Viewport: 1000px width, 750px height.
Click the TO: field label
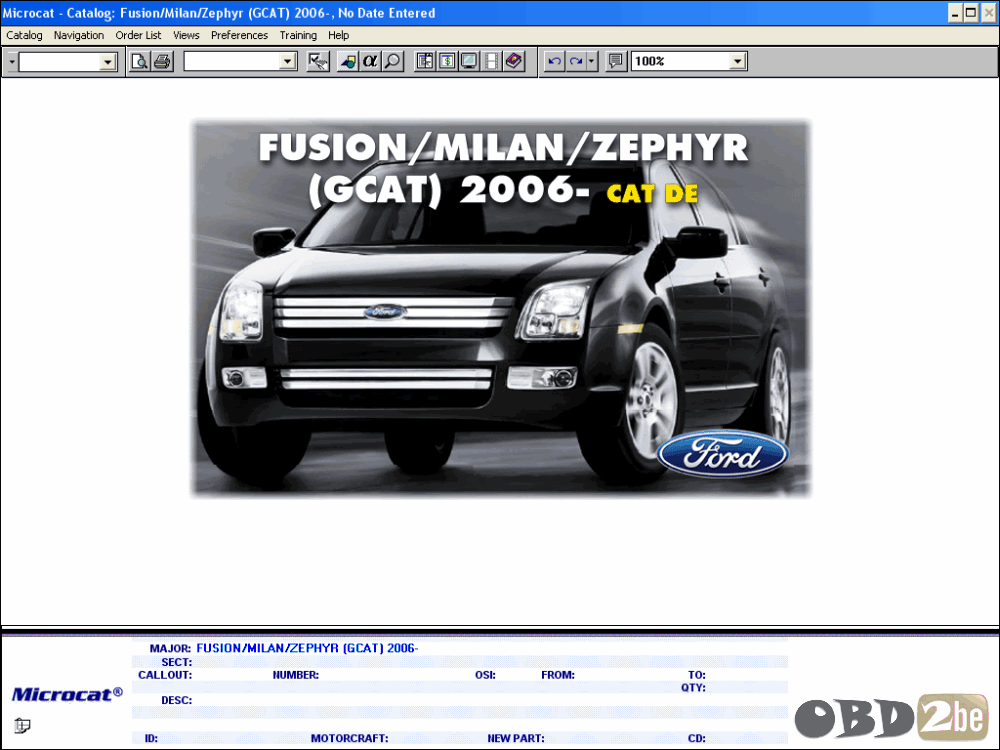click(696, 675)
